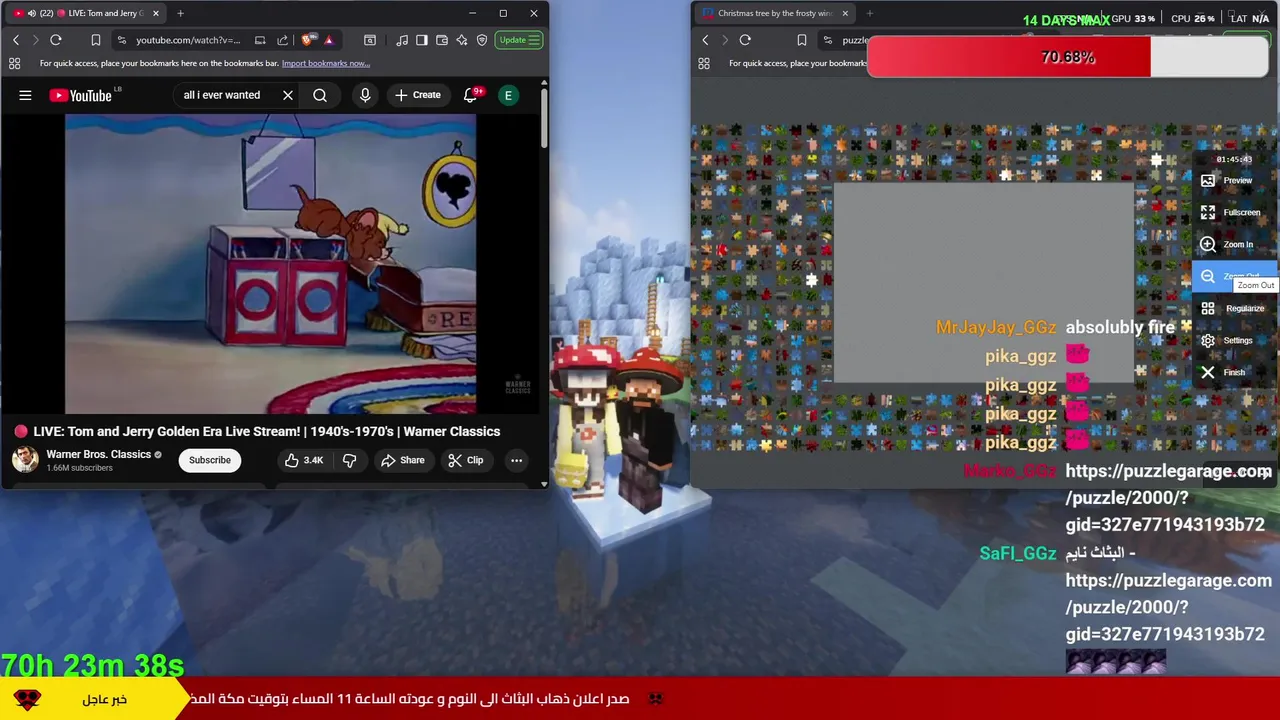Click Regularize in puzzle menu
The width and height of the screenshot is (1280, 720).
pos(1234,308)
